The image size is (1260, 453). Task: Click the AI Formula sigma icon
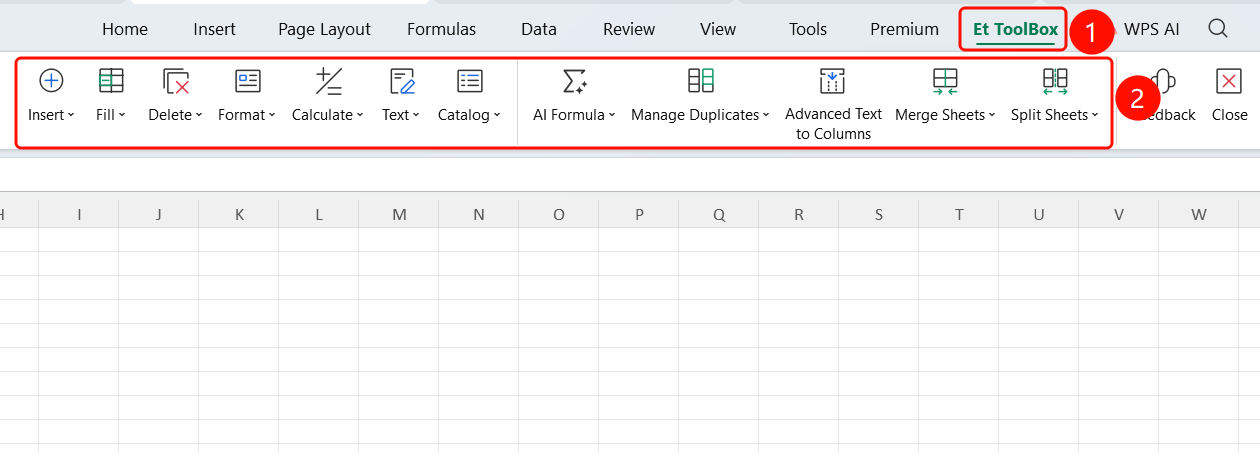point(574,81)
